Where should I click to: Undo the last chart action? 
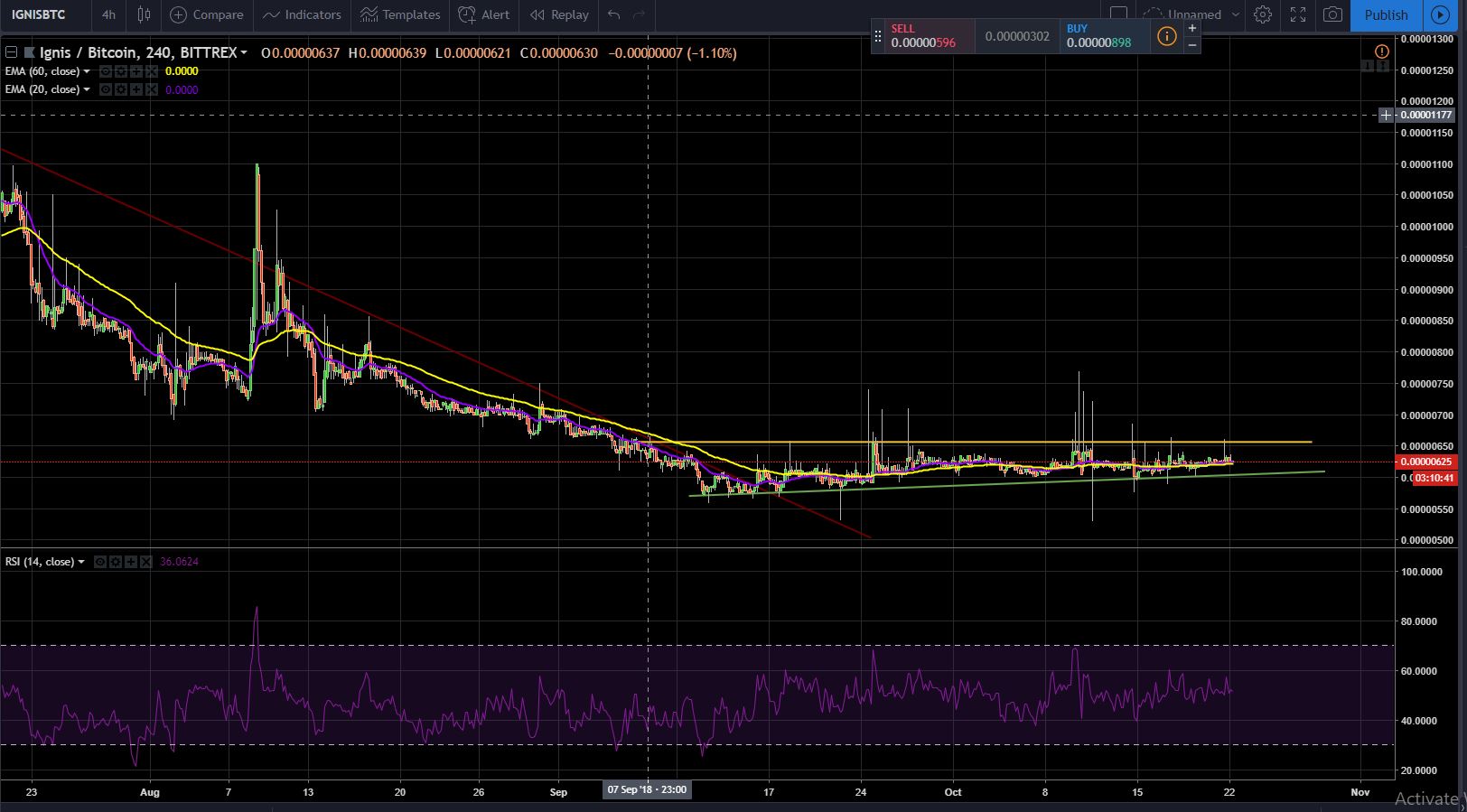[614, 14]
